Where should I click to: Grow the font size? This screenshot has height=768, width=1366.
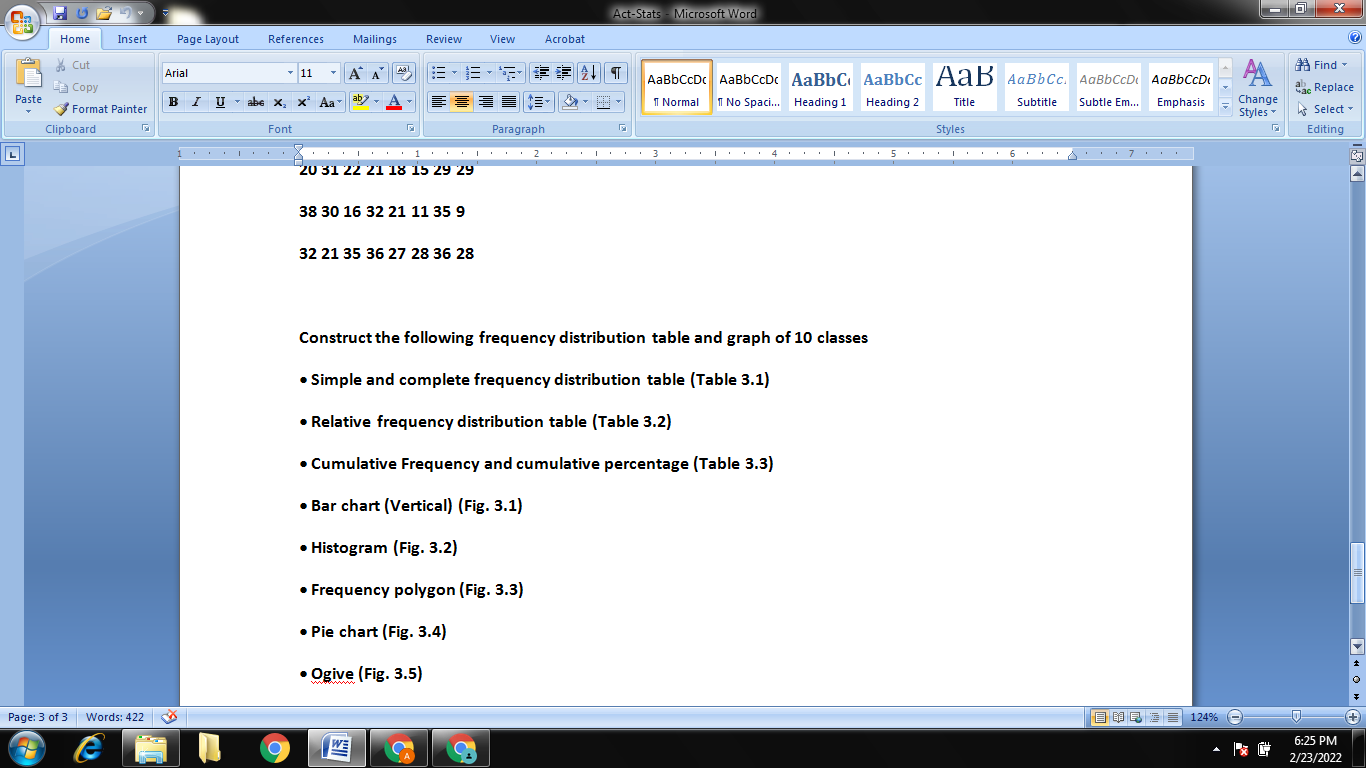(x=355, y=73)
